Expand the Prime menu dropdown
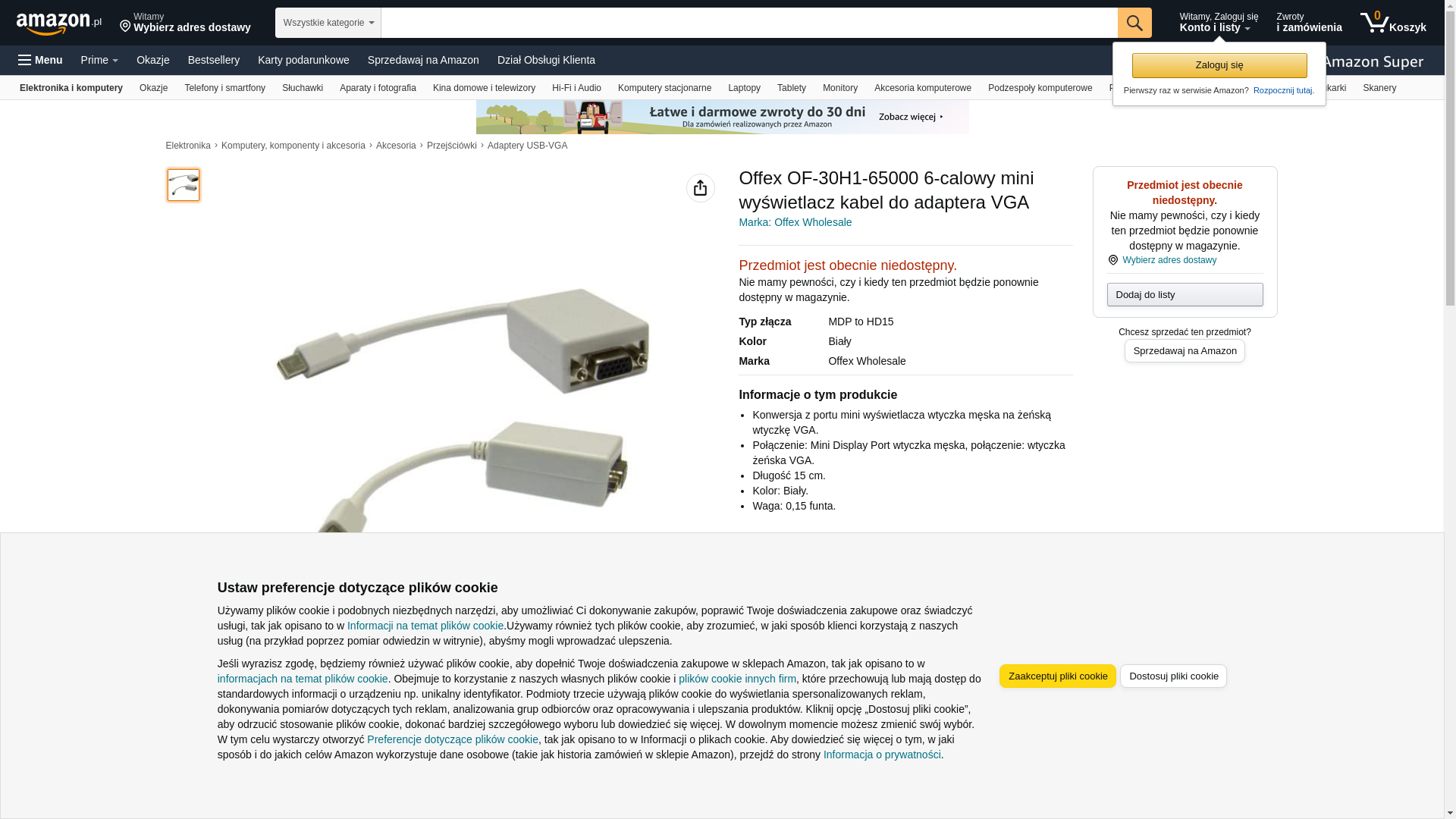 pos(99,60)
